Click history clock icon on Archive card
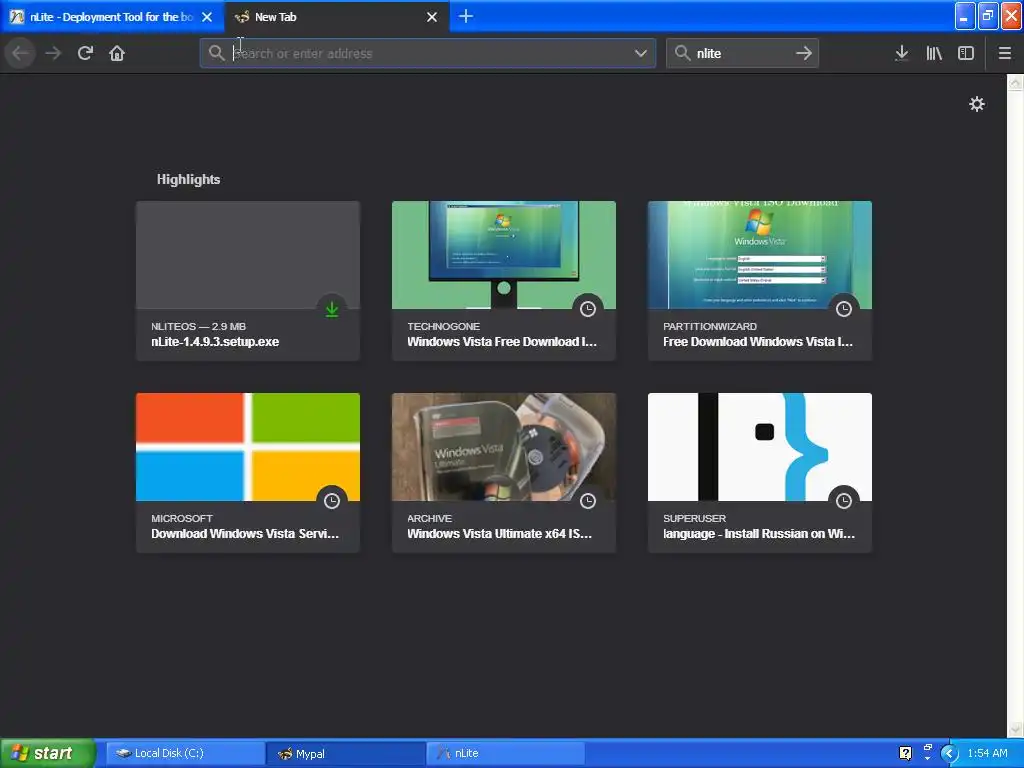Image resolution: width=1024 pixels, height=768 pixels. click(x=588, y=501)
